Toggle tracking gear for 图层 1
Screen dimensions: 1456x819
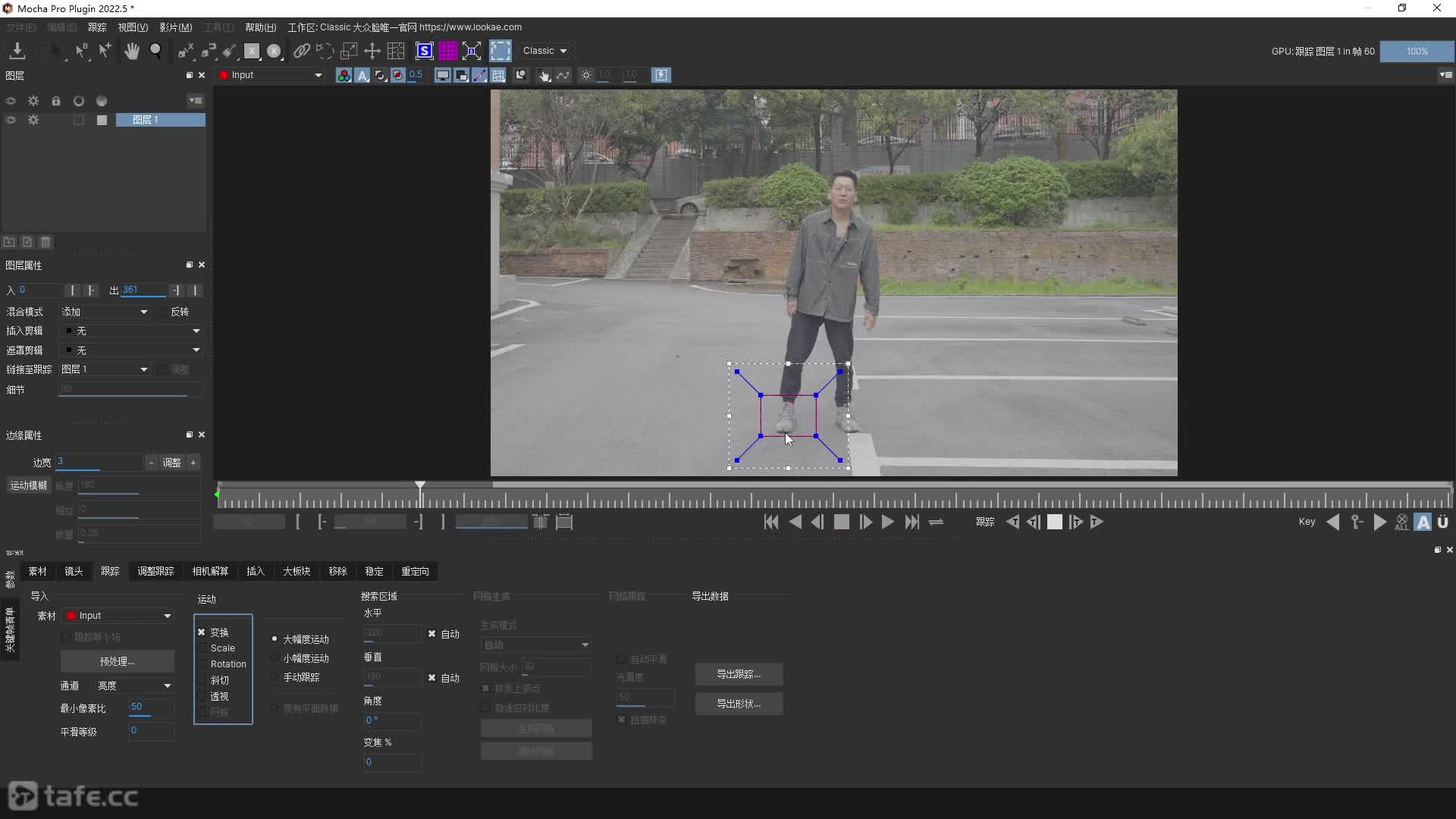click(x=33, y=120)
